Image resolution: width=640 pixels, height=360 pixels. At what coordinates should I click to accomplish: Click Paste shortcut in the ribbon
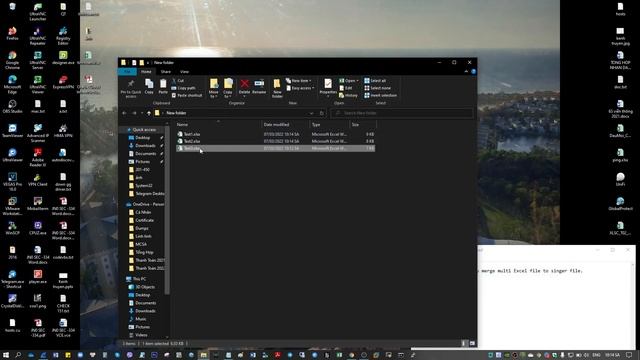187,96
